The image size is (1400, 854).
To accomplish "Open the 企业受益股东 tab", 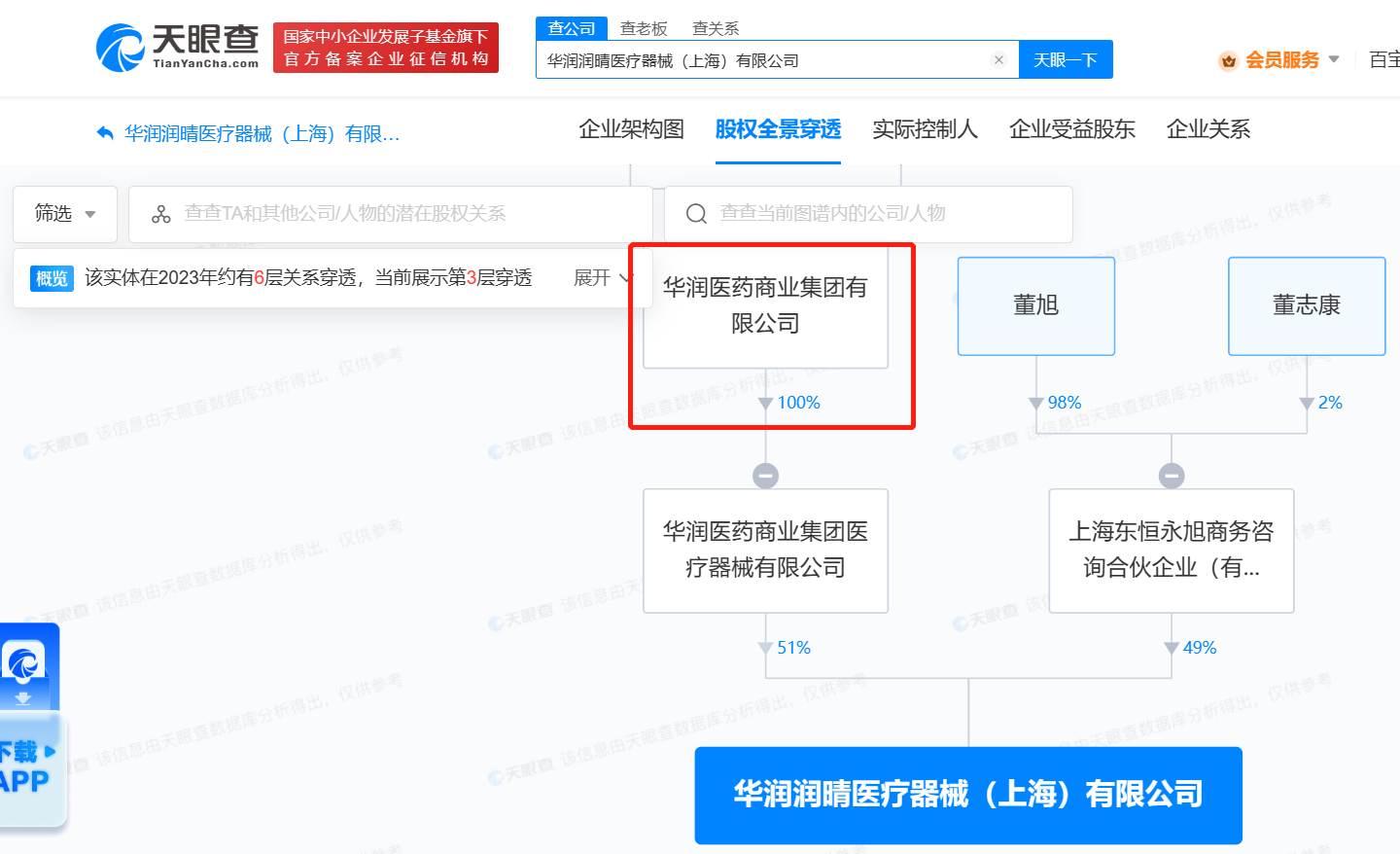I will pos(1072,129).
